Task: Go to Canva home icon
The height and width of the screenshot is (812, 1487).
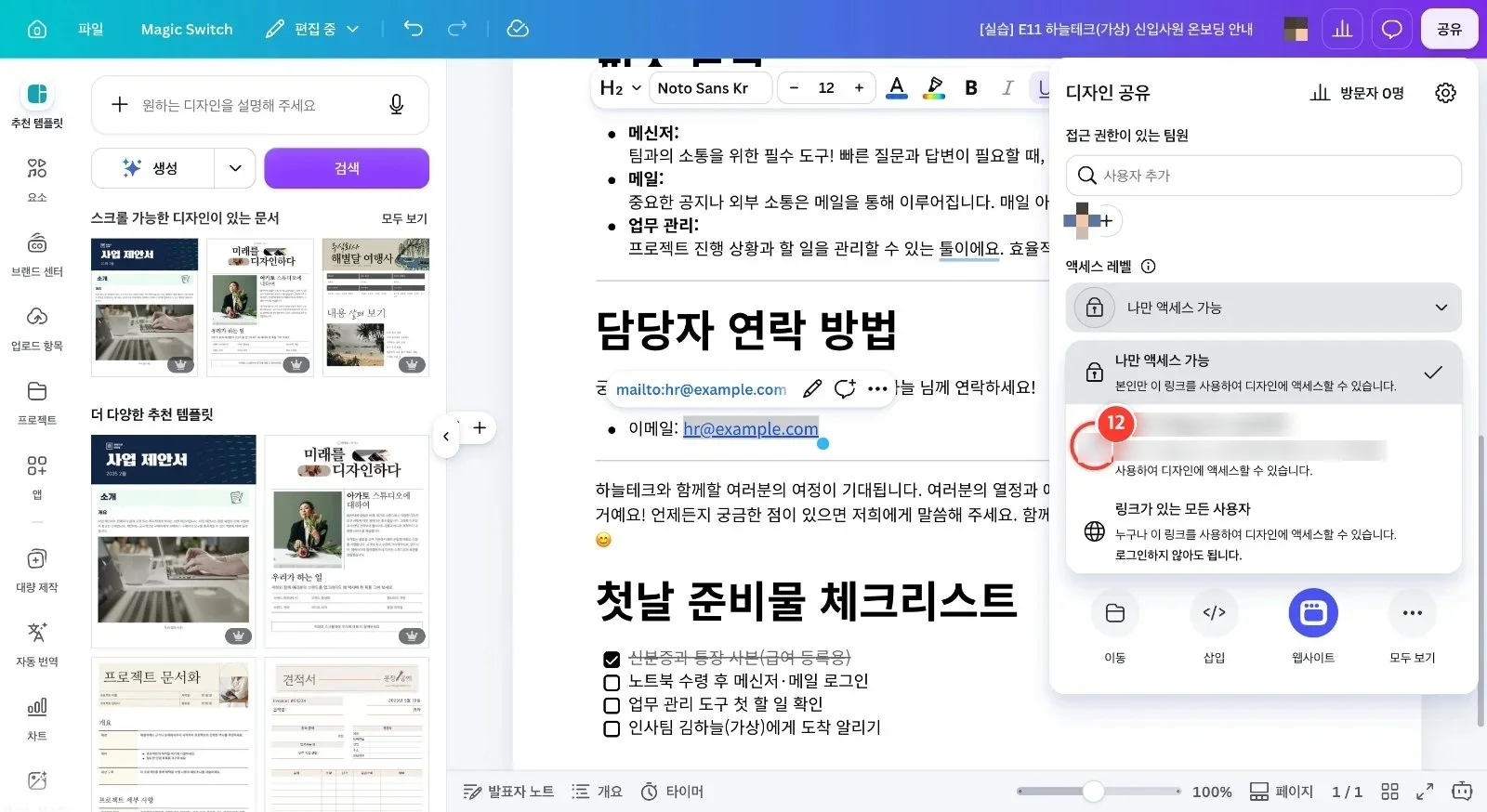Action: click(37, 29)
